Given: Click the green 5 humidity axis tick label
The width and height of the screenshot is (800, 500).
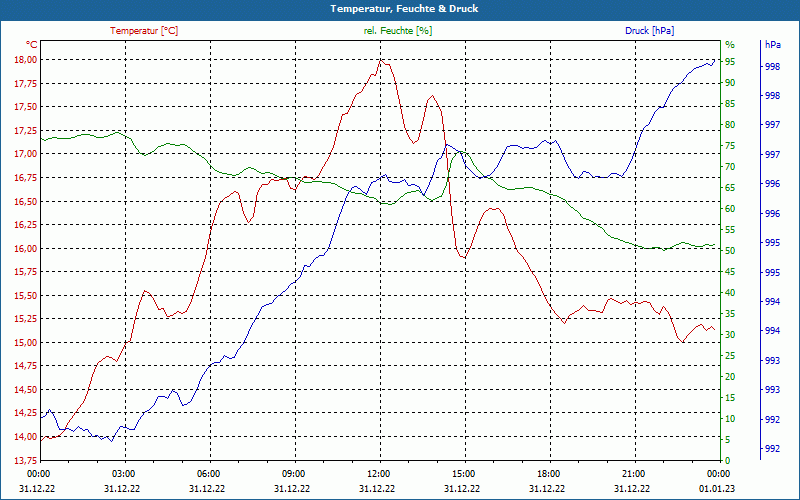Looking at the screenshot, I should tap(728, 440).
